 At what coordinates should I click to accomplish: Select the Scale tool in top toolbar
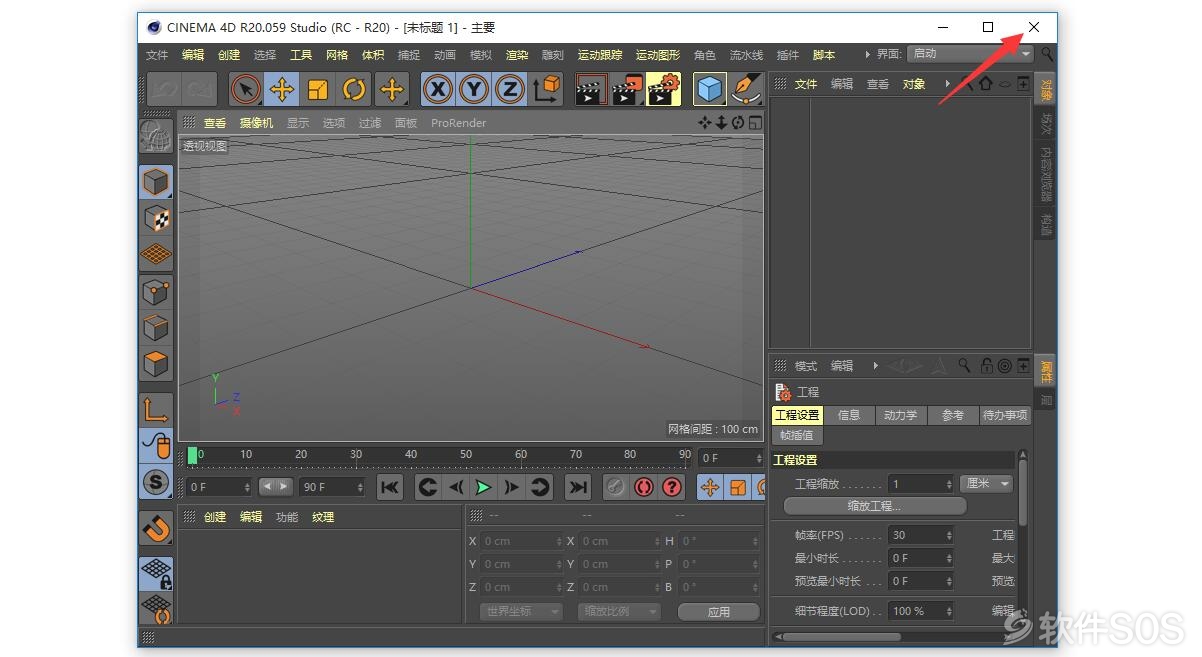(318, 90)
